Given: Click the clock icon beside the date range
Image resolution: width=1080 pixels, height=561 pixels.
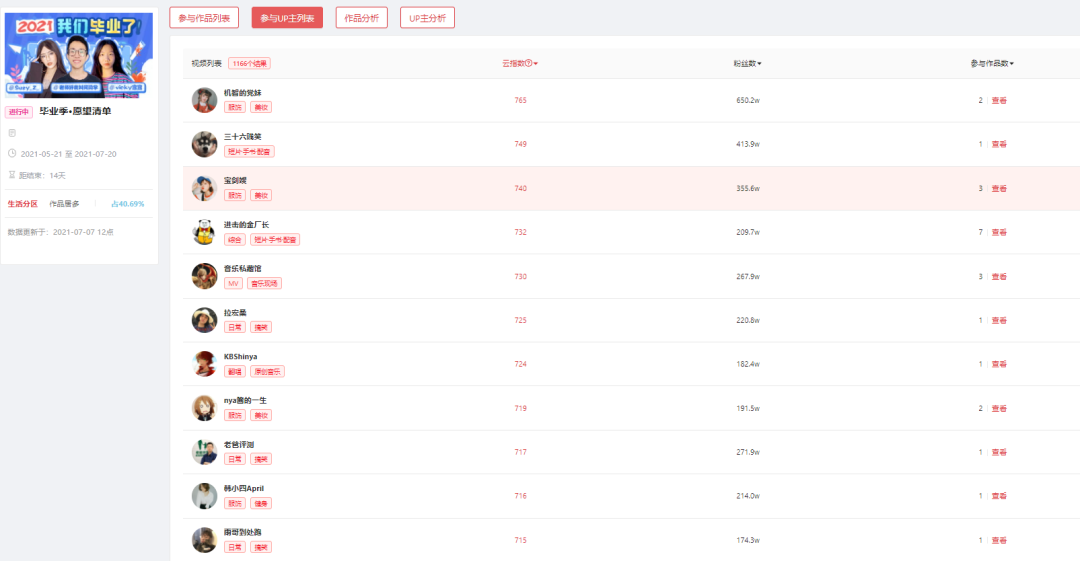Looking at the screenshot, I should (12, 154).
